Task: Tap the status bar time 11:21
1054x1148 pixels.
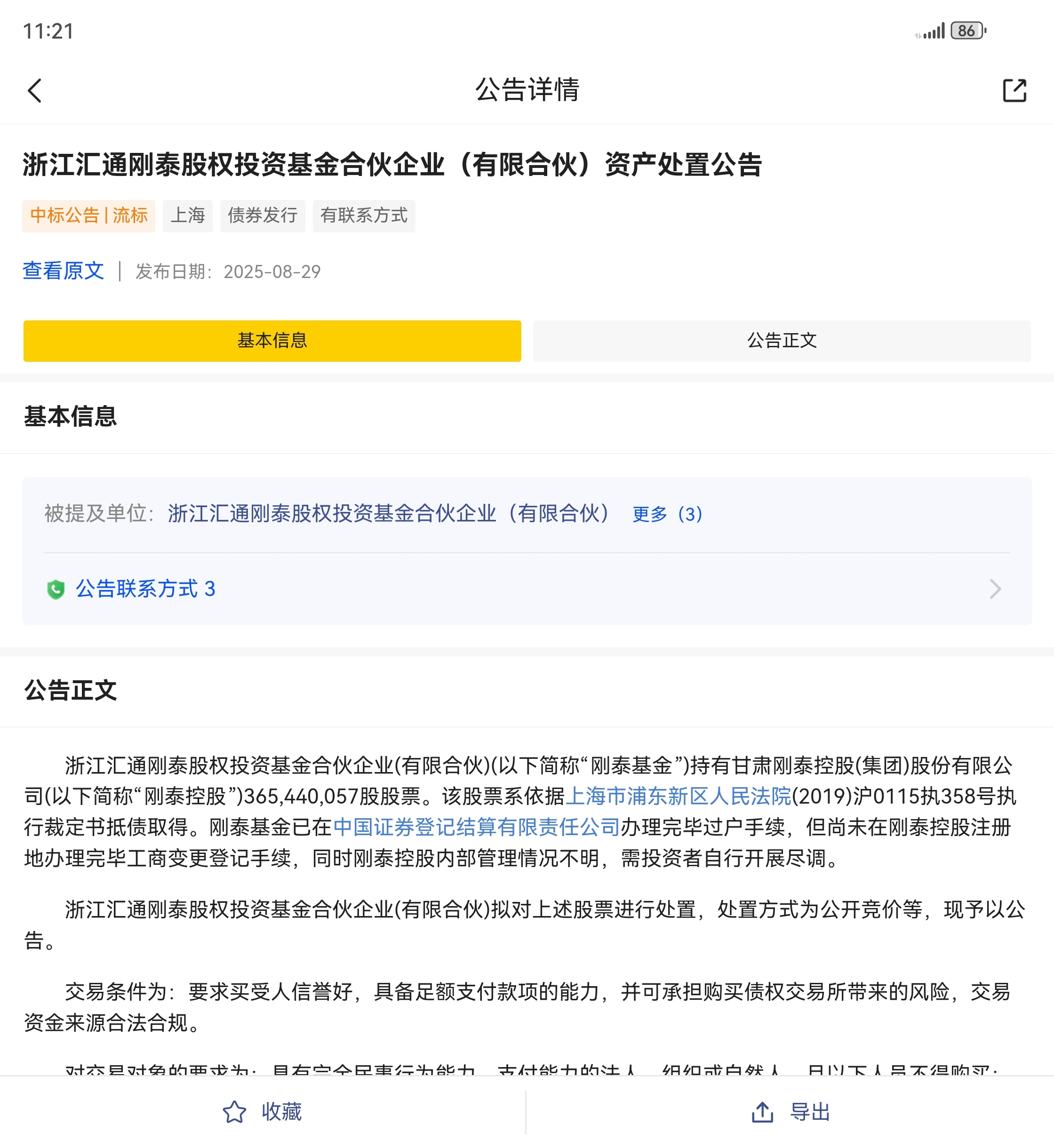Action: click(48, 32)
